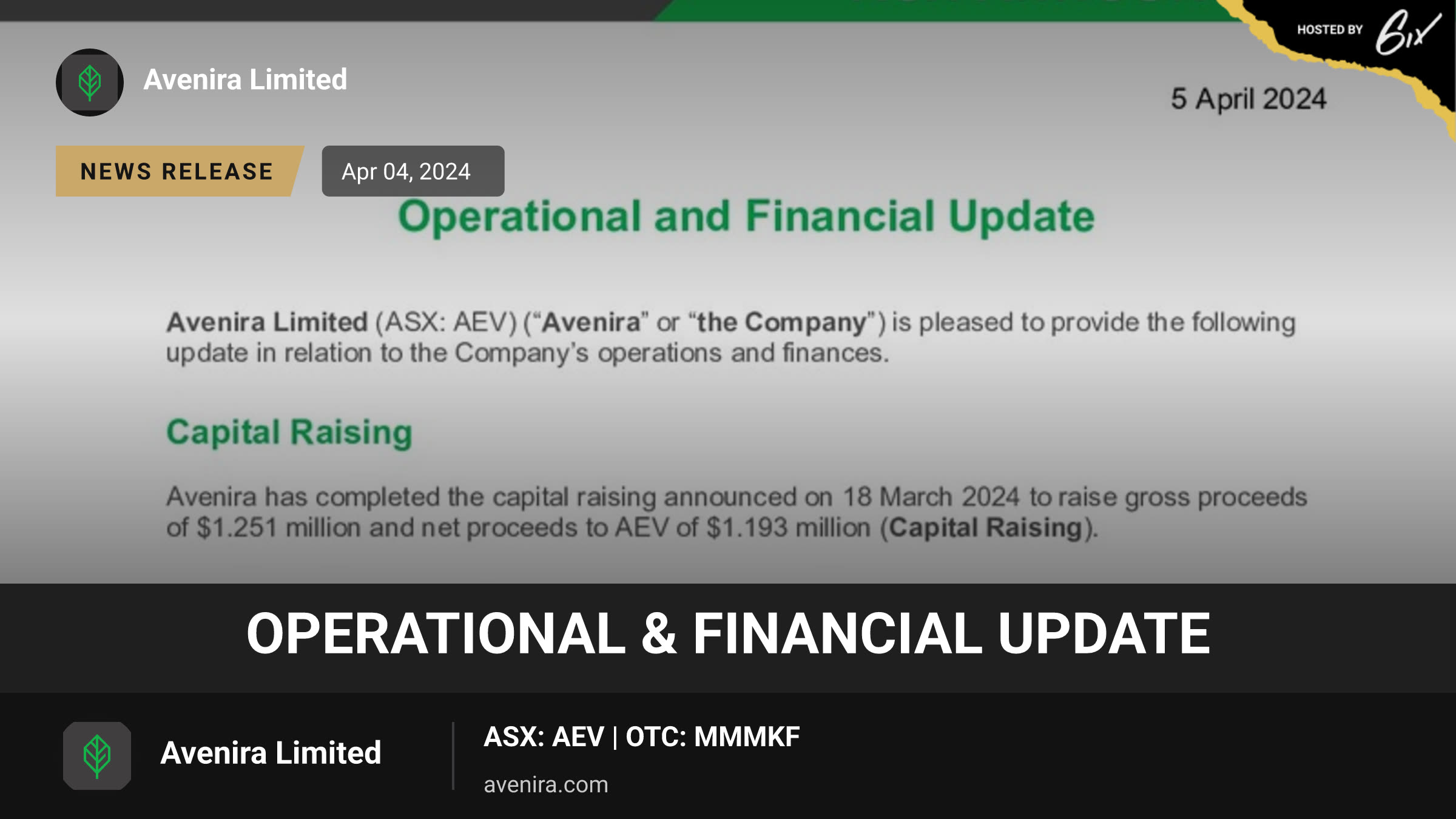Open the avenira.com website link
Screen dimensions: 1456x819
(546, 784)
